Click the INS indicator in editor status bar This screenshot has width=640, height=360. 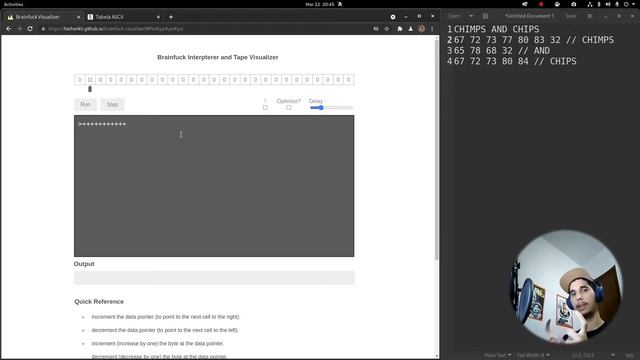[629, 355]
